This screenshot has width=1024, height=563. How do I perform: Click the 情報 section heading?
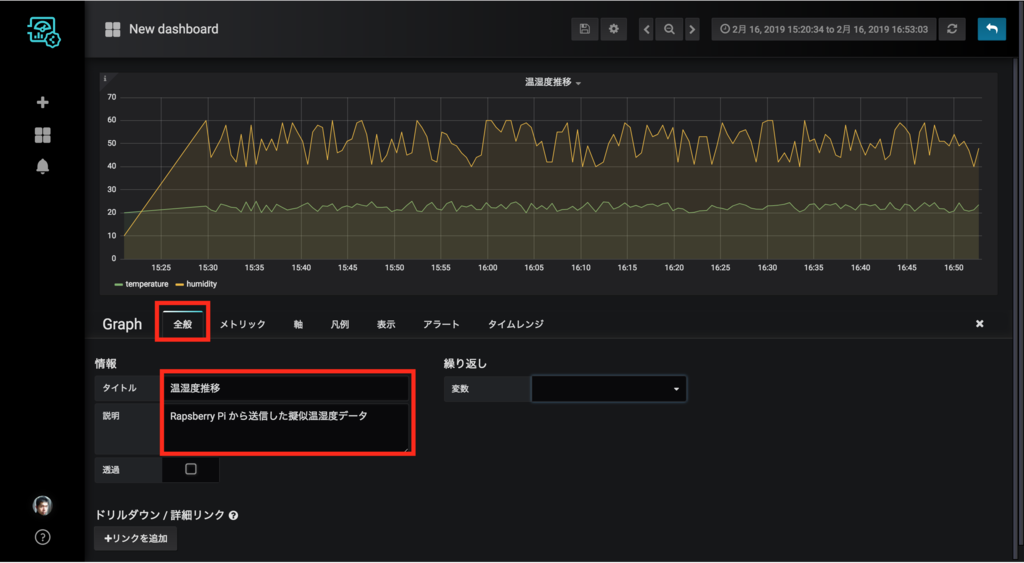[x=105, y=364]
